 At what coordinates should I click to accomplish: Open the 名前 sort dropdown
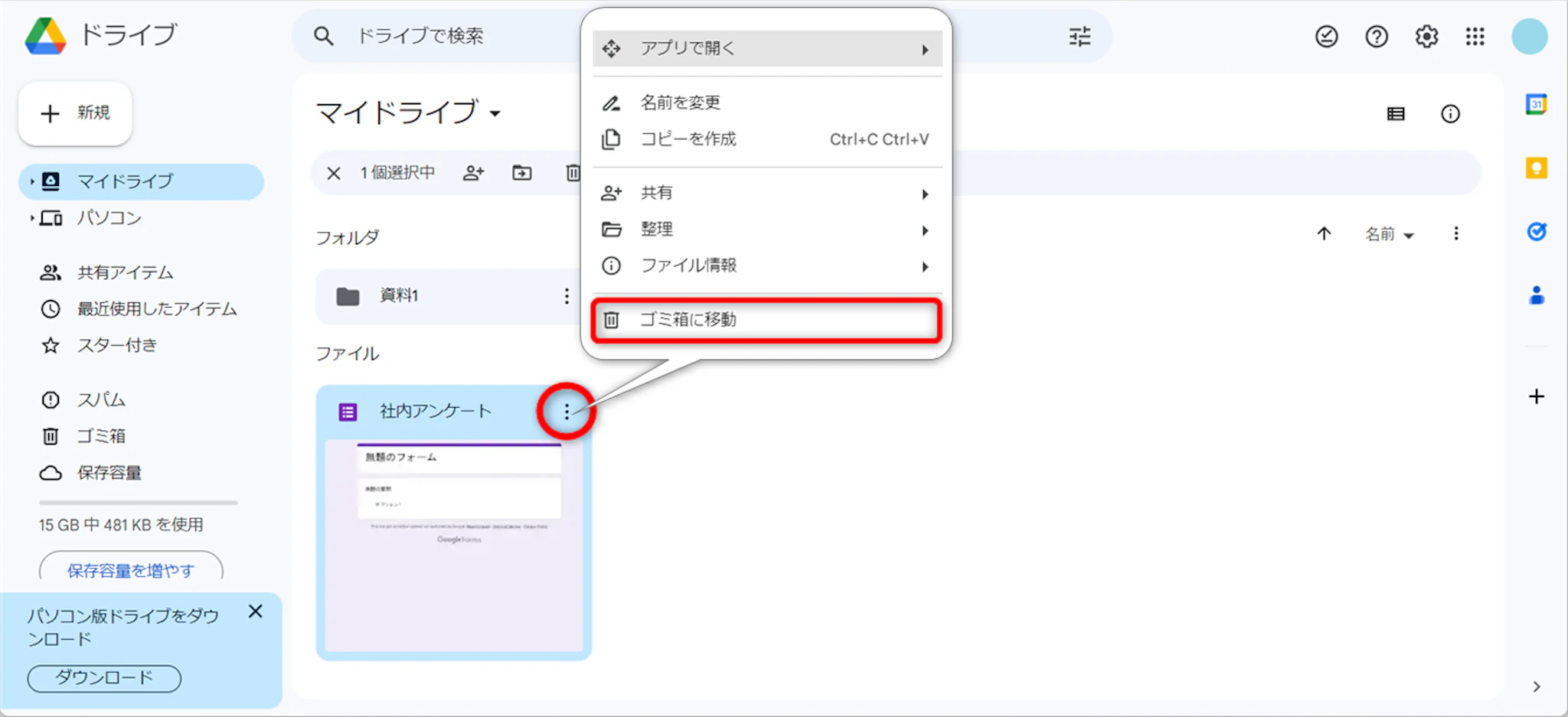pyautogui.click(x=1389, y=234)
